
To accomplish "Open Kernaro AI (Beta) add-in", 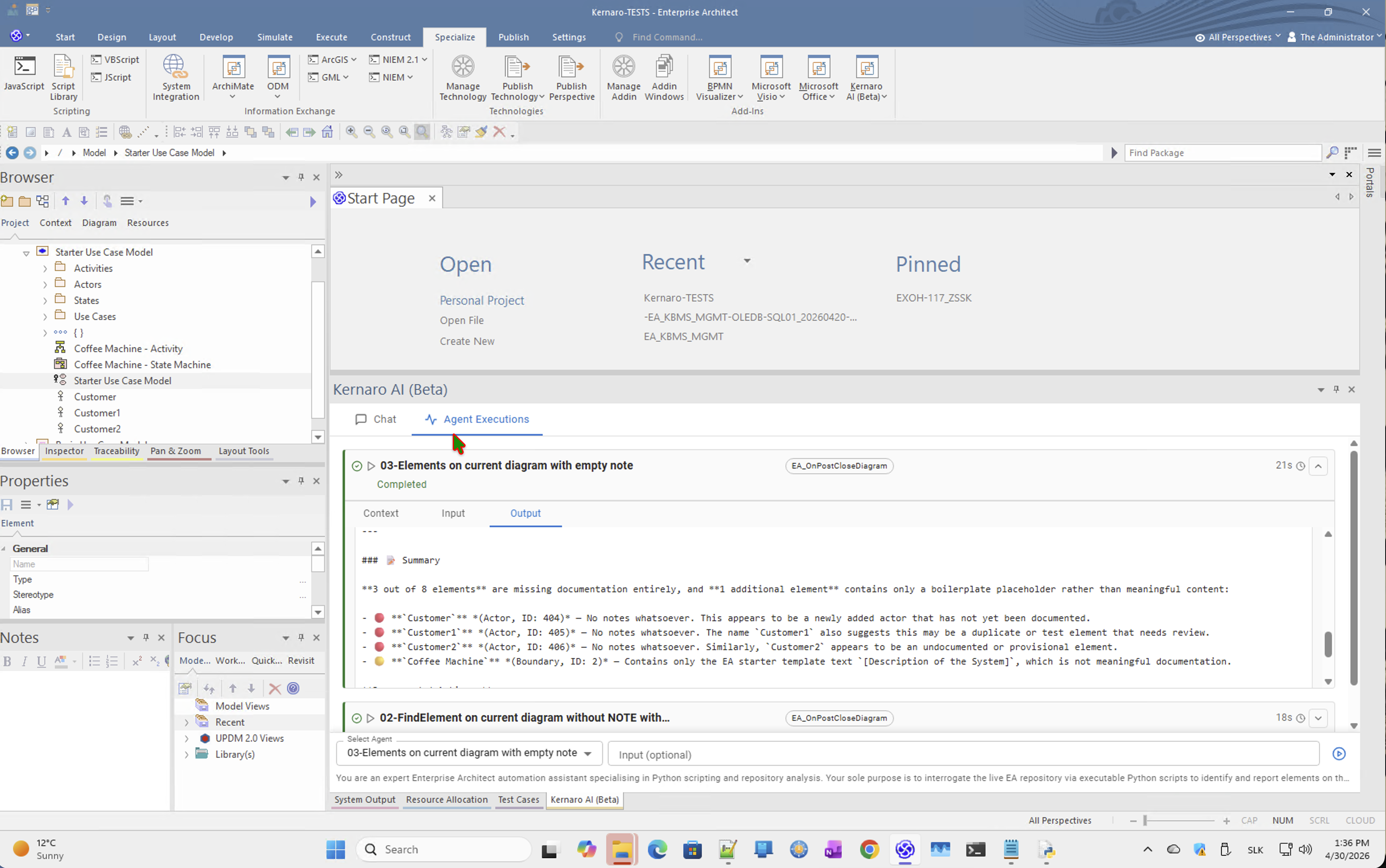I will click(x=866, y=78).
